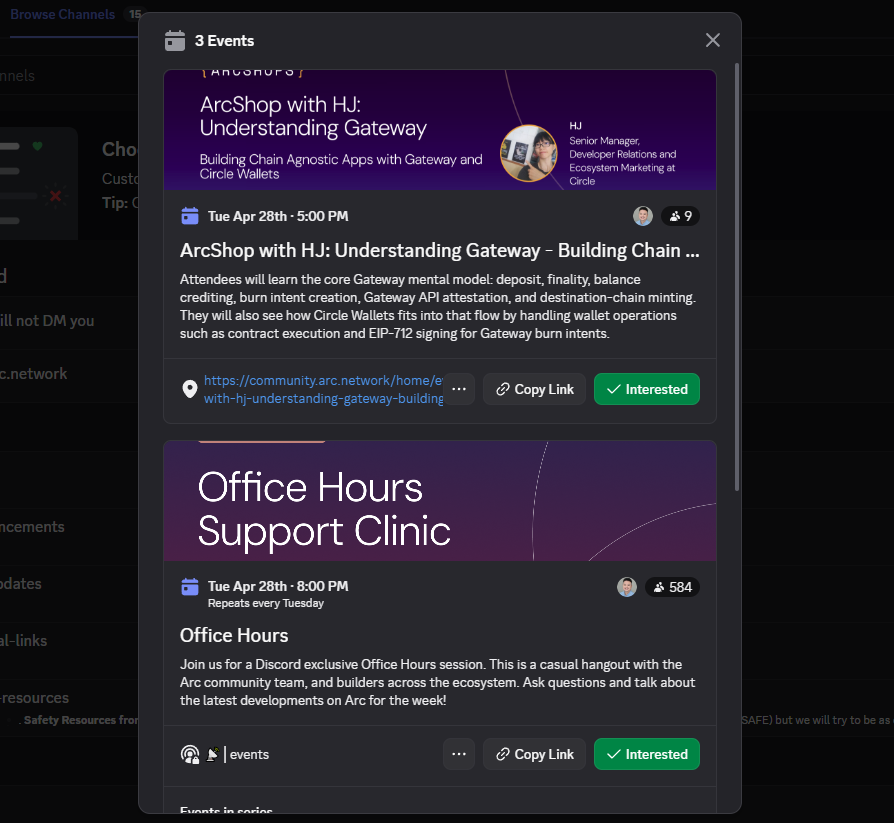894x823 pixels.
Task: Open the ArcShop with HJ event title
Action: pos(440,250)
